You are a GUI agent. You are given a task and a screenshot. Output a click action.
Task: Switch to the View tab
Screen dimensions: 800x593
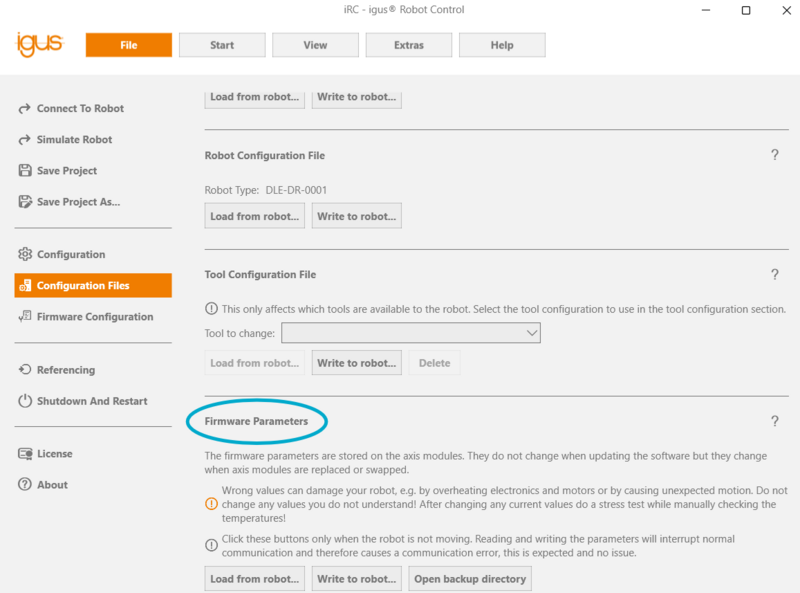[315, 45]
